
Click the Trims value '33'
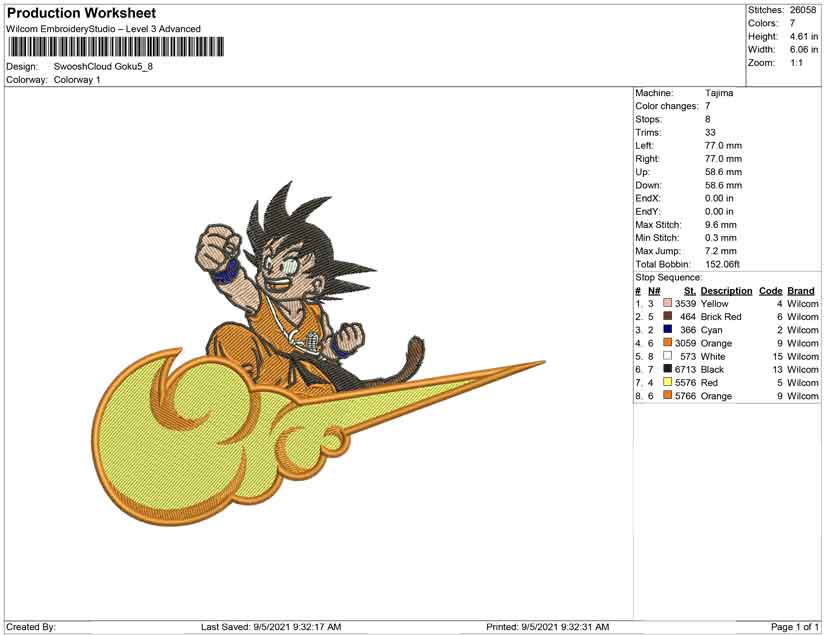click(x=710, y=133)
